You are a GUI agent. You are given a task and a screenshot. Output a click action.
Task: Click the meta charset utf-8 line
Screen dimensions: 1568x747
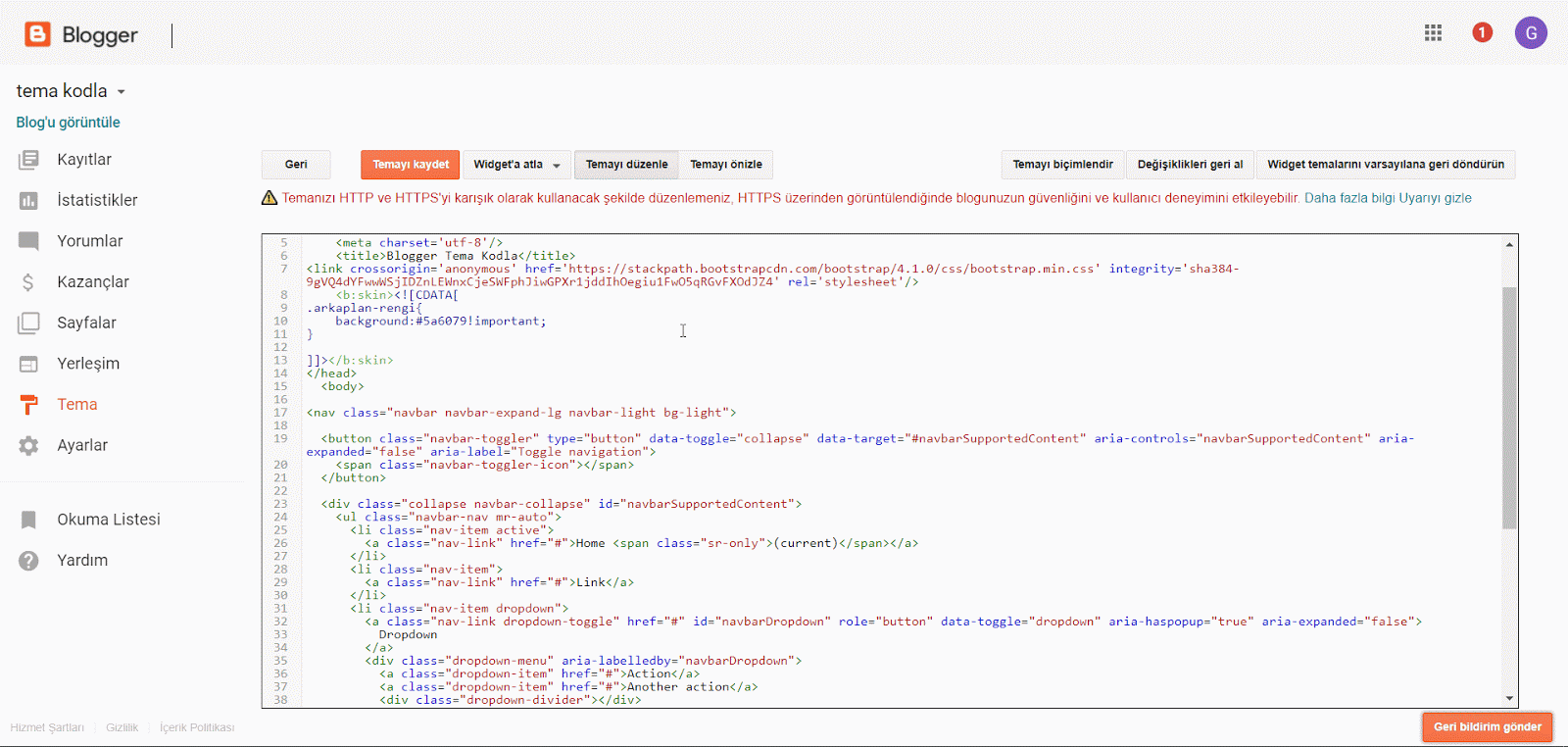coord(419,243)
